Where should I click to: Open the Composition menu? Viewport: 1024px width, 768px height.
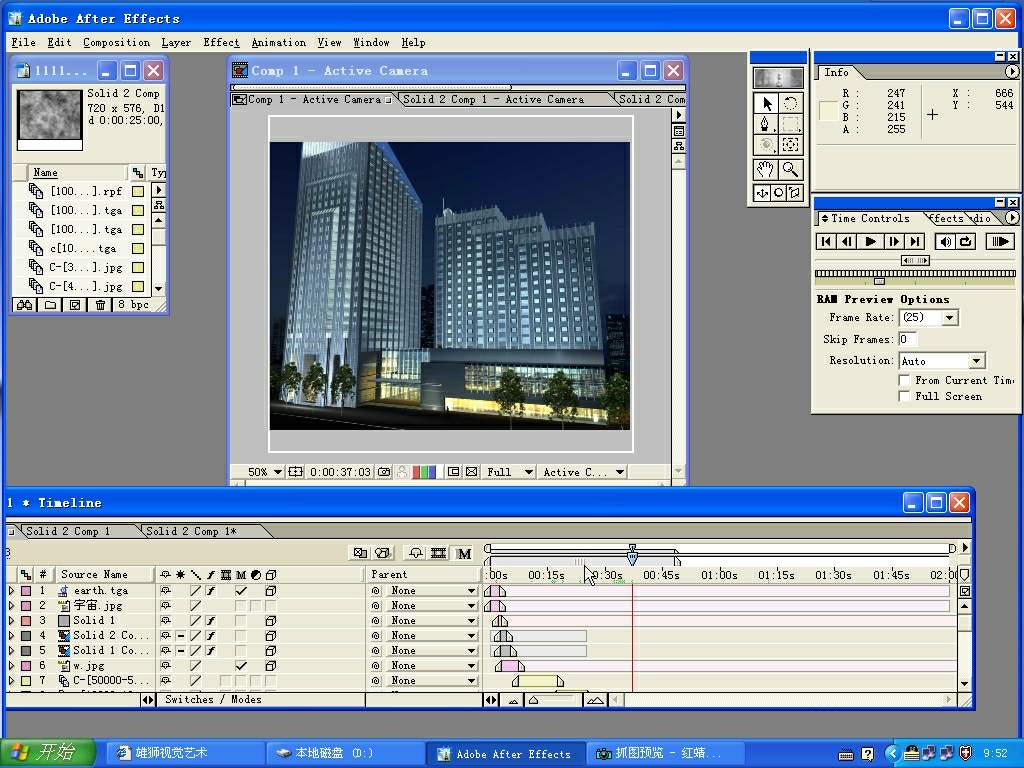point(116,43)
